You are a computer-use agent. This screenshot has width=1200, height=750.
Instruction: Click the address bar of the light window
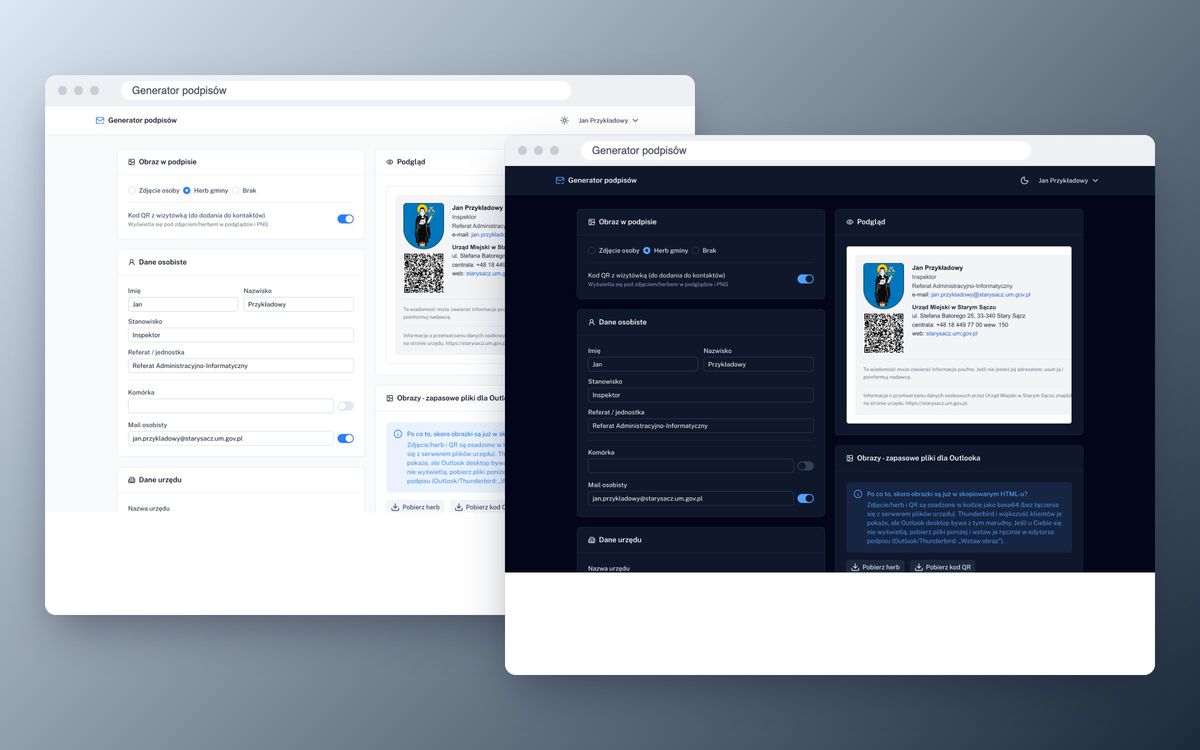coord(345,90)
